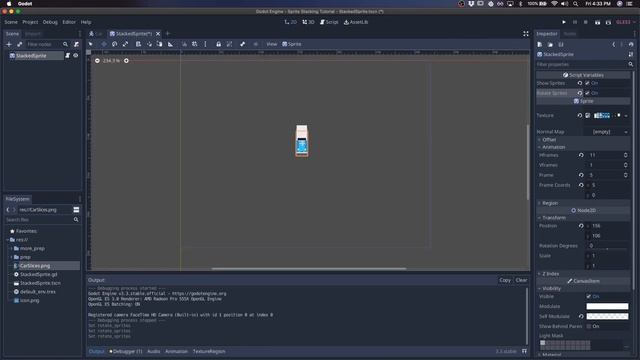The image size is (640, 360).
Task: Load resource folder icon in Inspector
Action: click(x=550, y=44)
